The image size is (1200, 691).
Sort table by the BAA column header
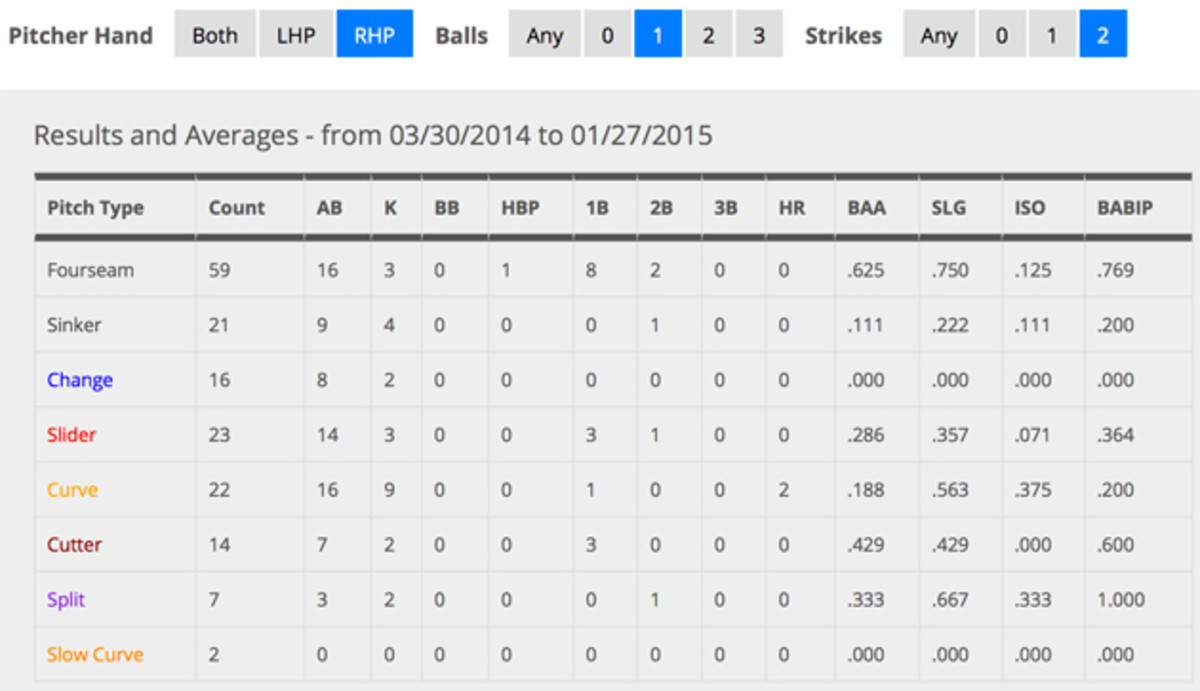coord(866,208)
